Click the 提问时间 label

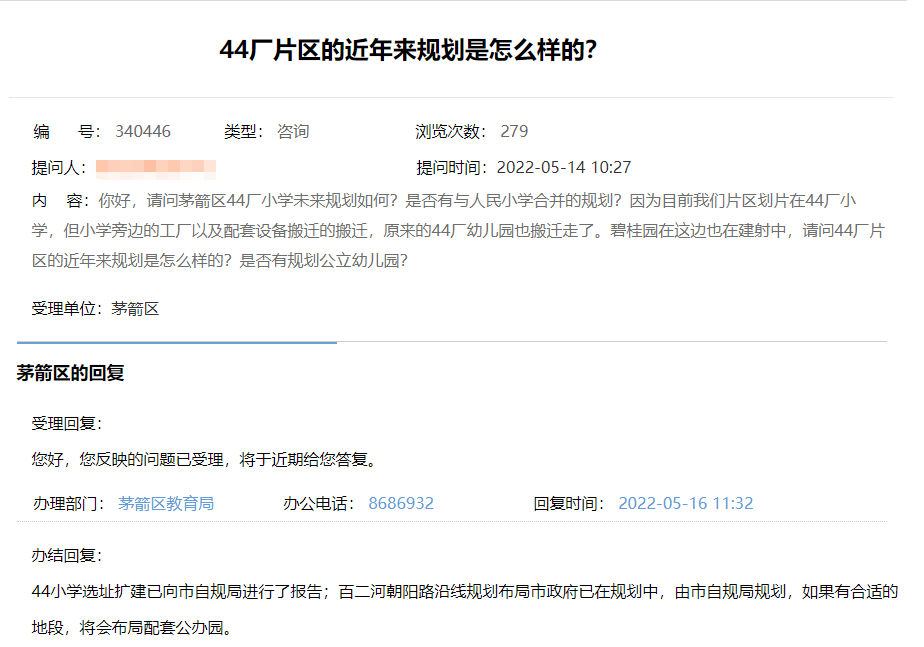pos(451,167)
